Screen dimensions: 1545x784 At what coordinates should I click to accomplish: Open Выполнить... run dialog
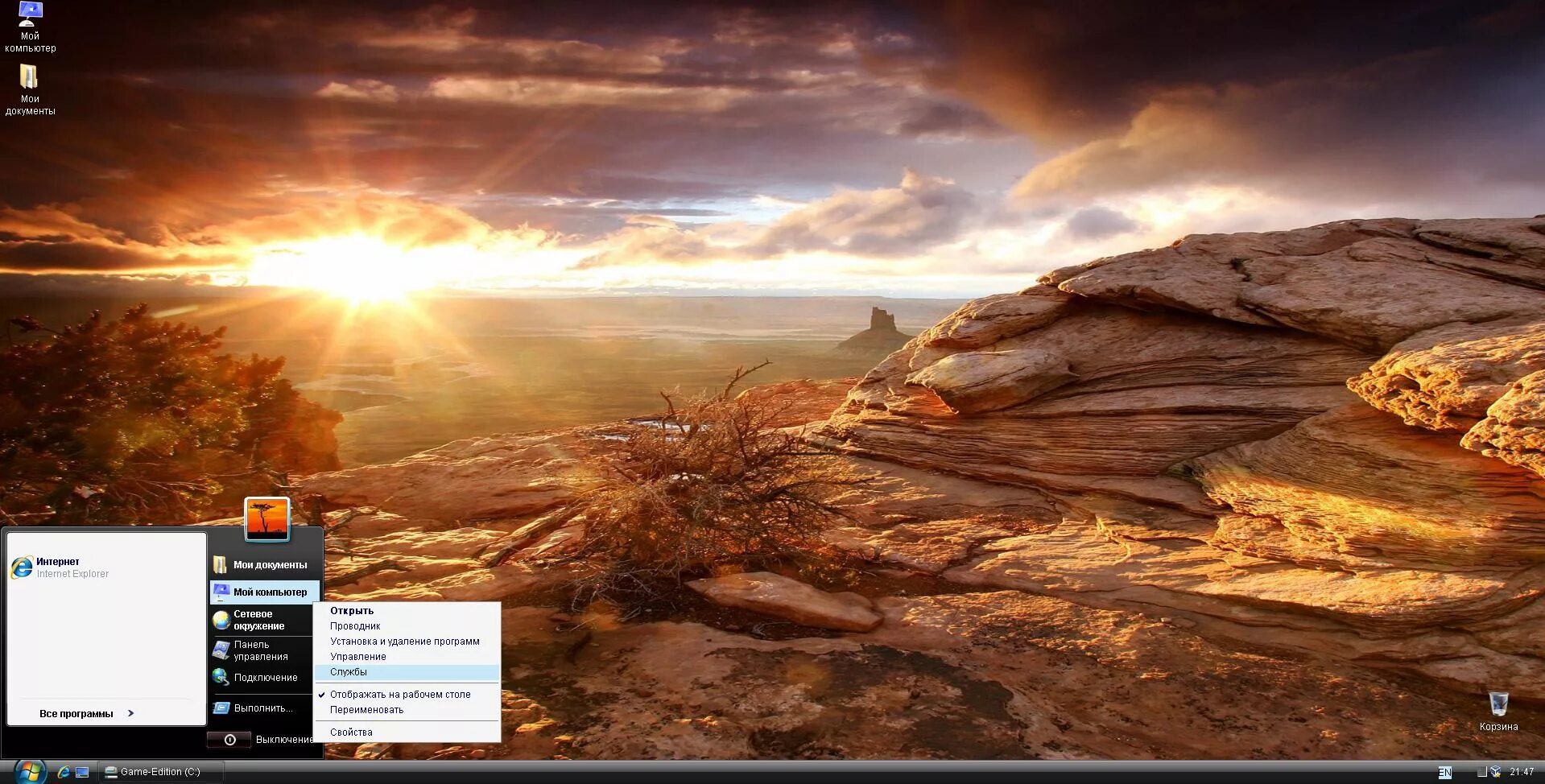pos(262,708)
